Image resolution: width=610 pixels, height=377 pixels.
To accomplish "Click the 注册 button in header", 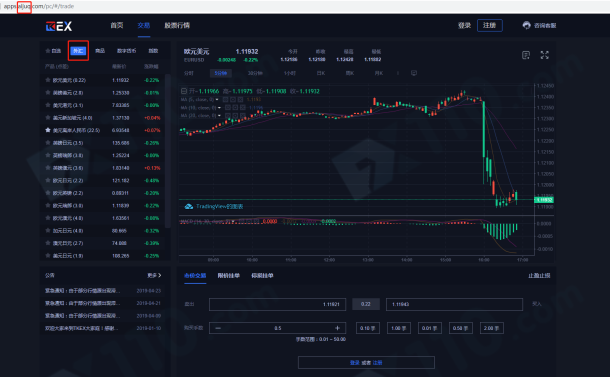I will (489, 25).
